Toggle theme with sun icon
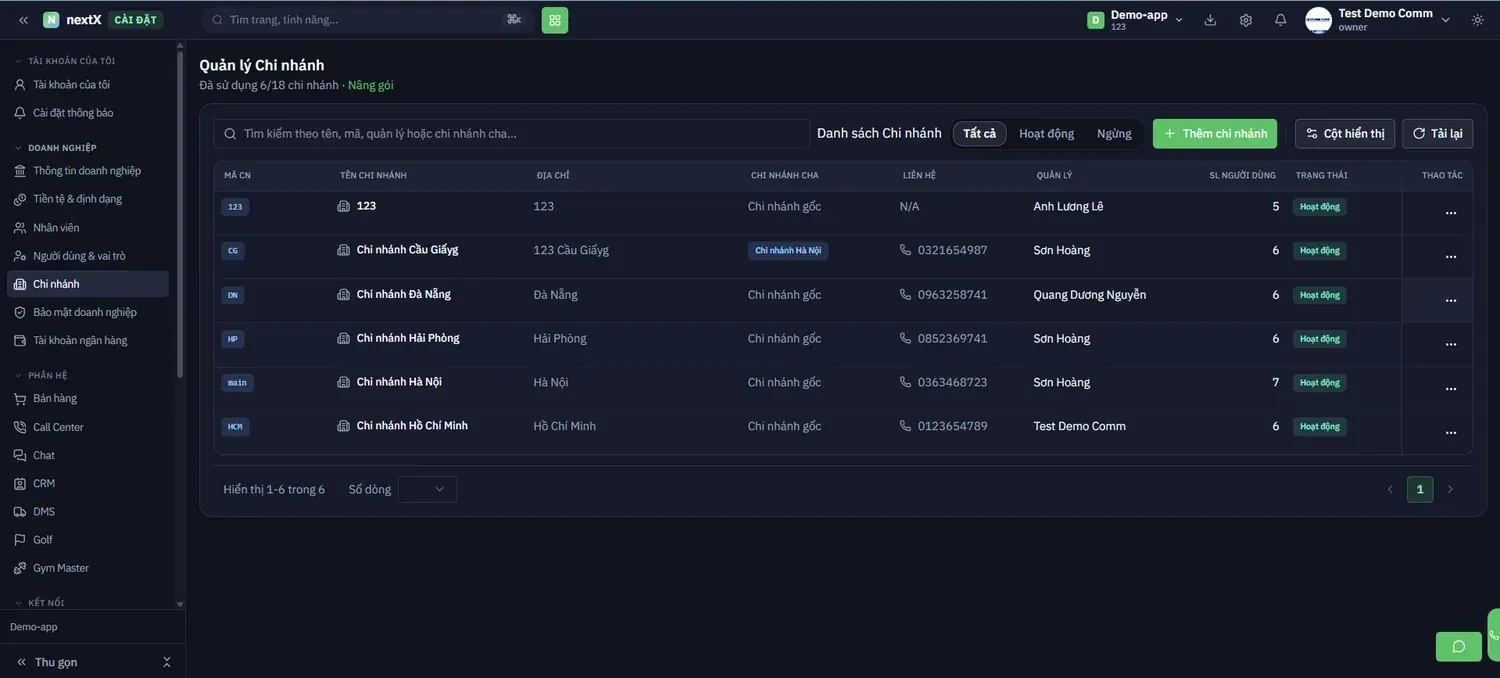This screenshot has height=678, width=1500. pos(1478,20)
